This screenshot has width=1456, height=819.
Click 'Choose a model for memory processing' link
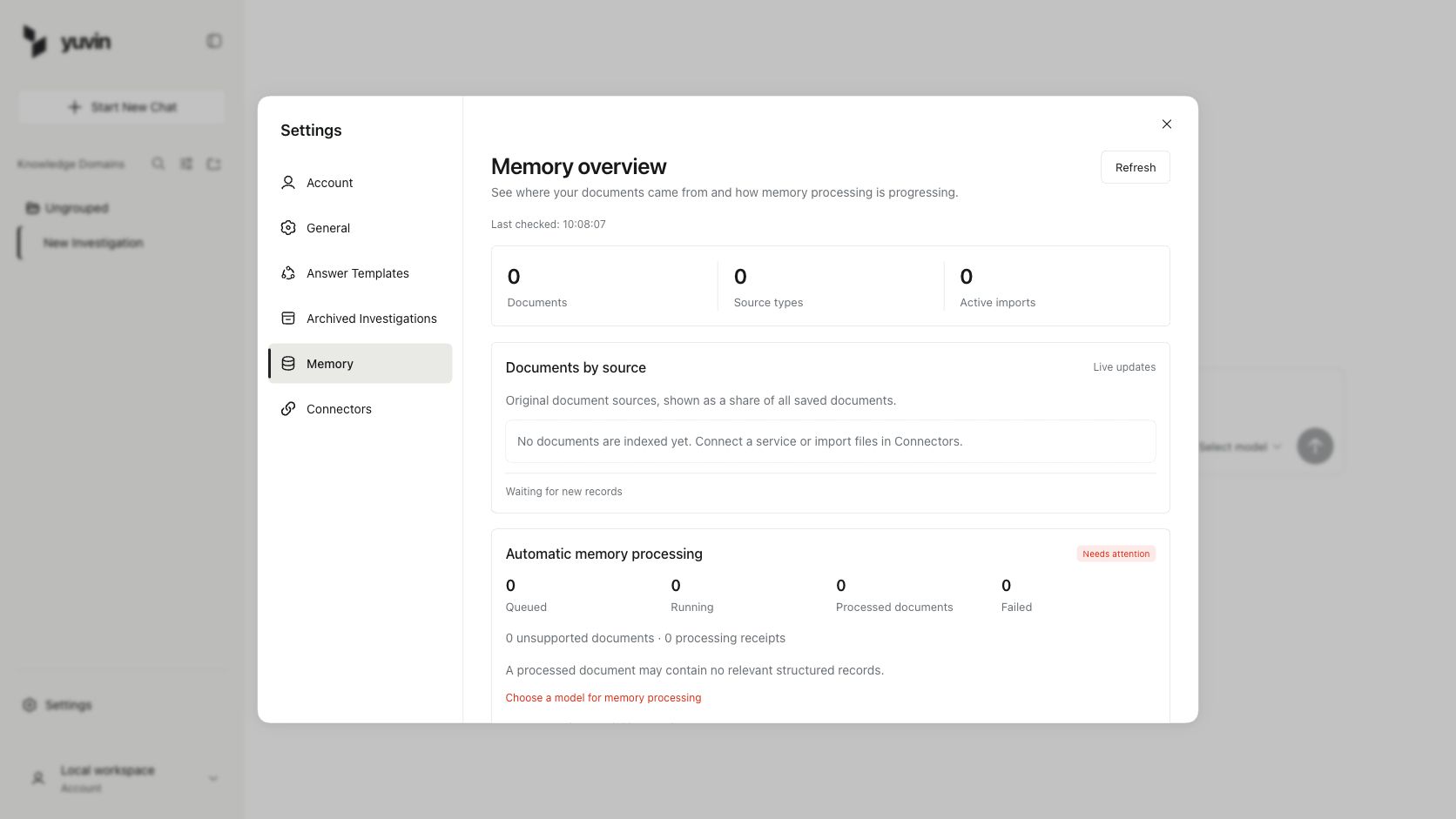pos(603,698)
